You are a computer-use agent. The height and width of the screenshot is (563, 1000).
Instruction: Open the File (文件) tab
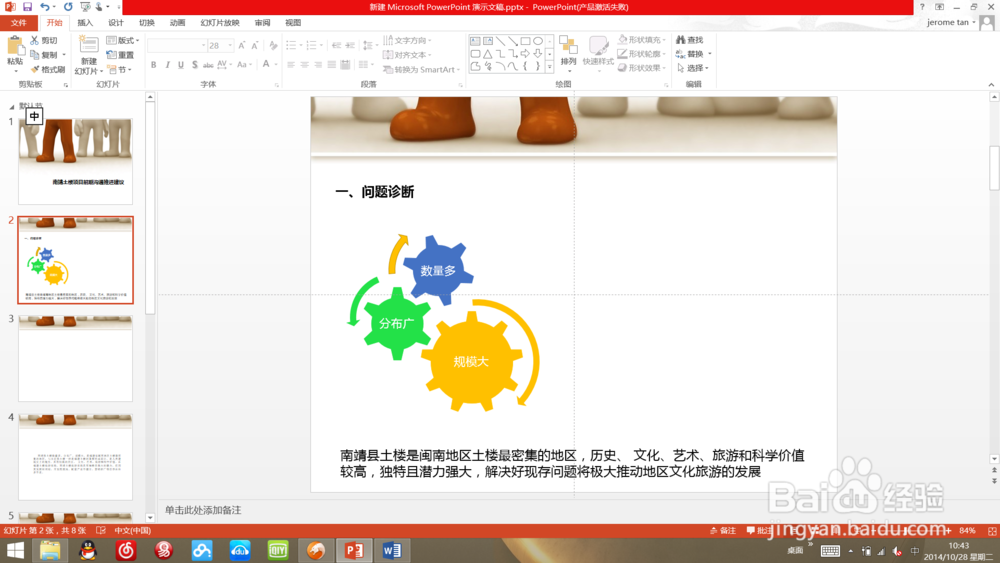18,22
